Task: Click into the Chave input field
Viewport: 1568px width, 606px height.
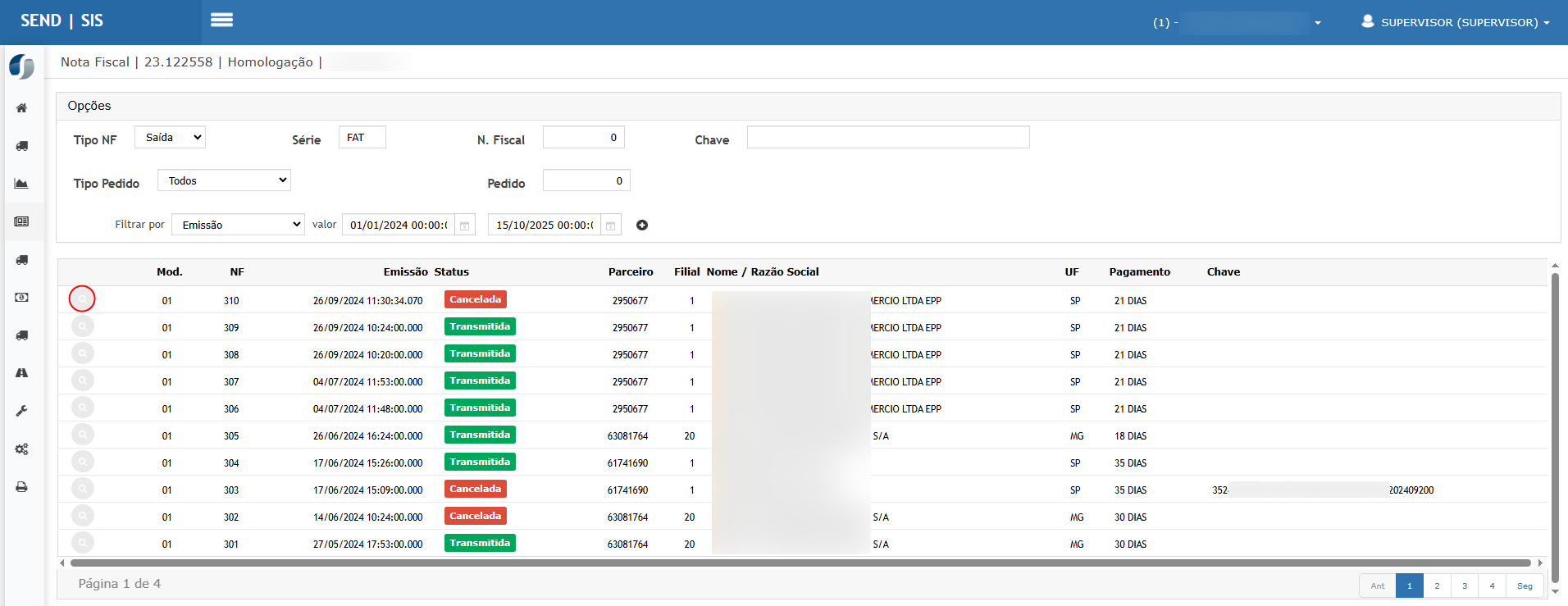Action: 887,138
